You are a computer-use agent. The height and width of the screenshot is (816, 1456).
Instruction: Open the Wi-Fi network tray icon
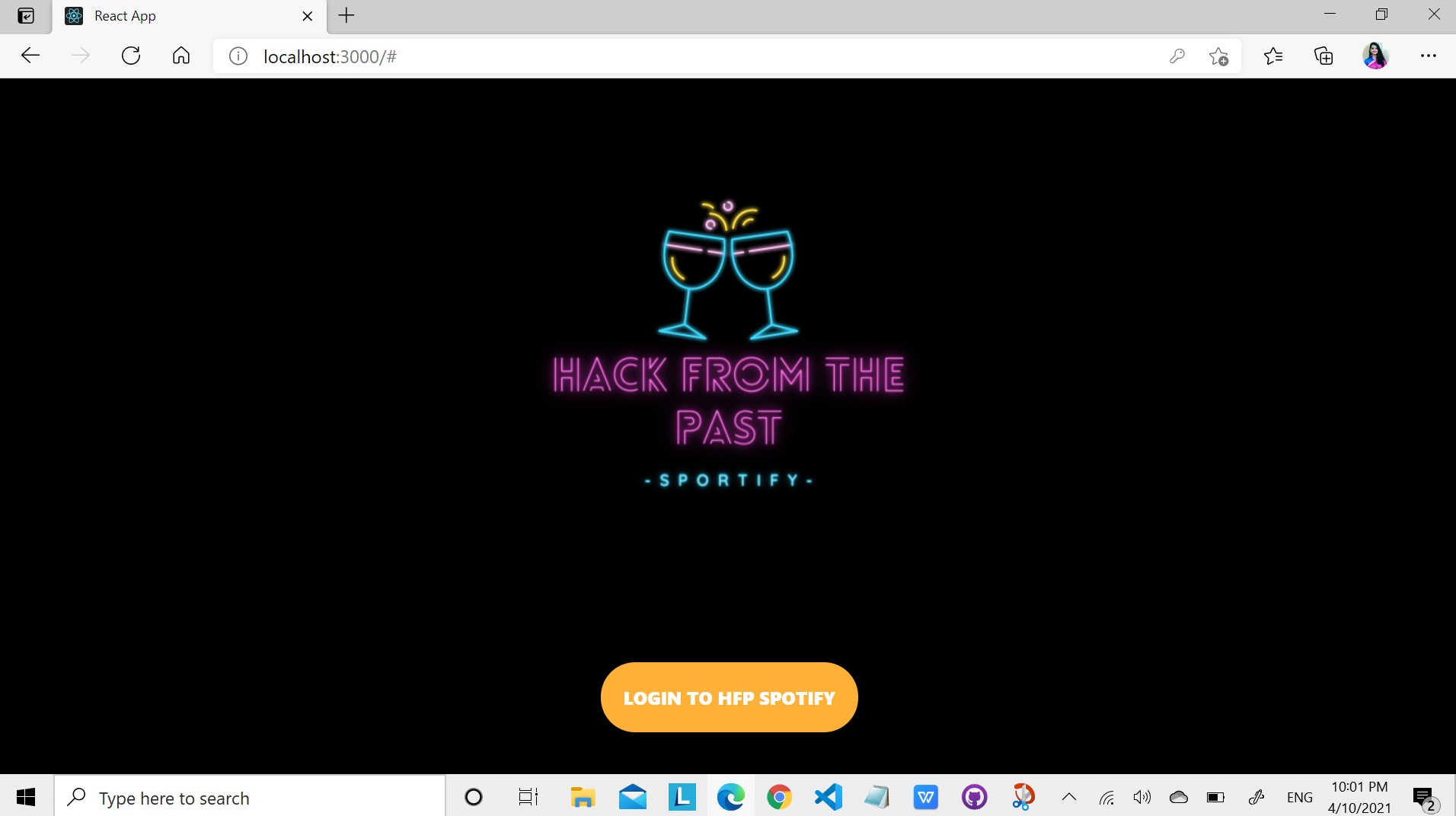[x=1106, y=798]
